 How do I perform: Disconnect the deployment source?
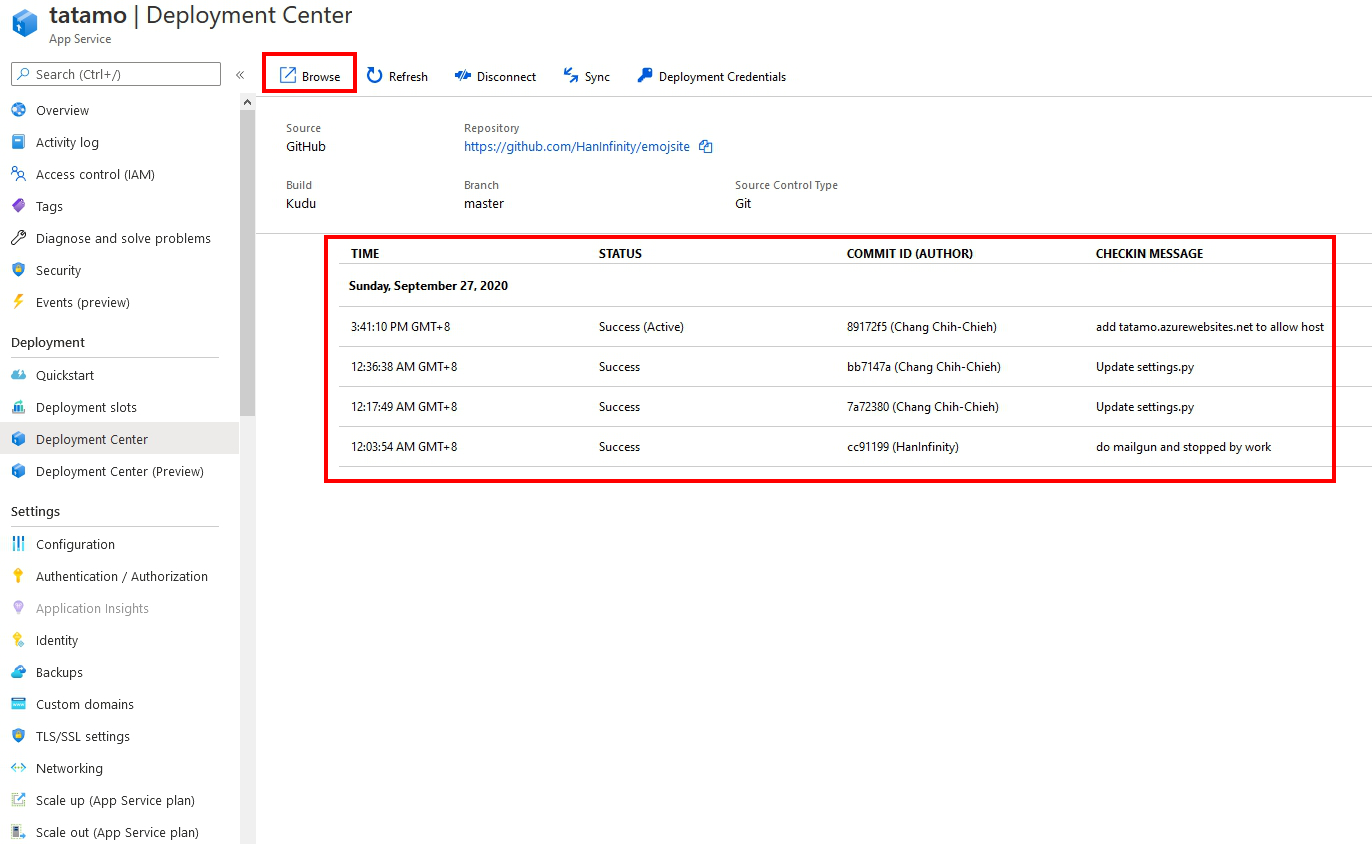pos(495,76)
